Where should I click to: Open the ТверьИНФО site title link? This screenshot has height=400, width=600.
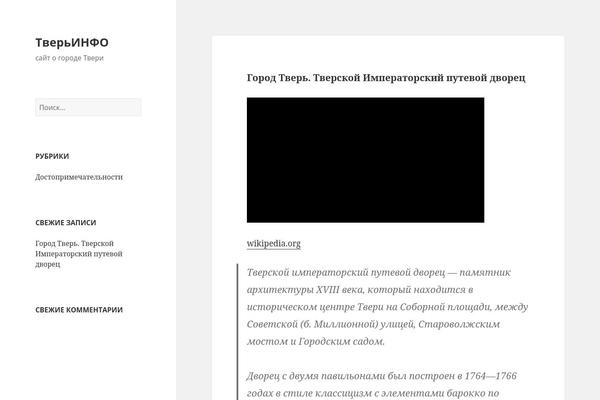click(x=72, y=42)
